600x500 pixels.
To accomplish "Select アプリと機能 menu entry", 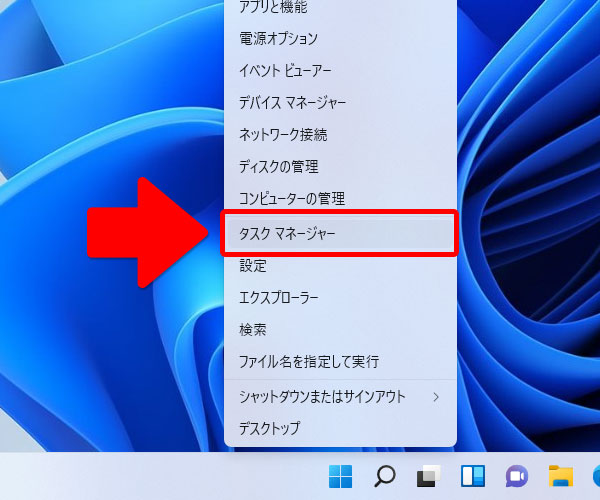I will click(340, 8).
